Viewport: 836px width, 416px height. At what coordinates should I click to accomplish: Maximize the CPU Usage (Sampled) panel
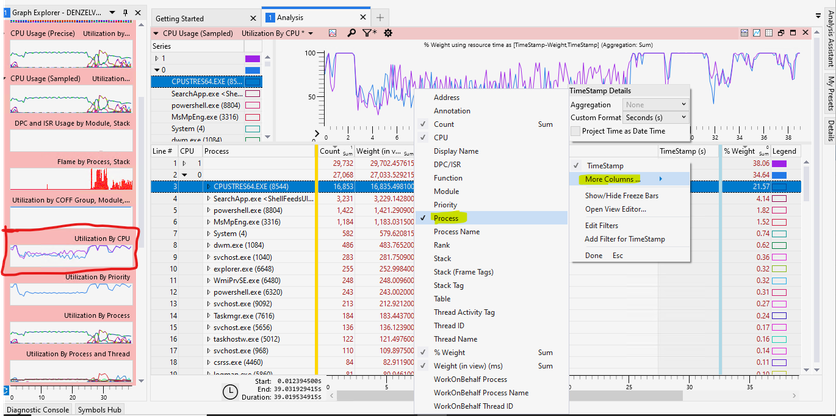pos(792,33)
